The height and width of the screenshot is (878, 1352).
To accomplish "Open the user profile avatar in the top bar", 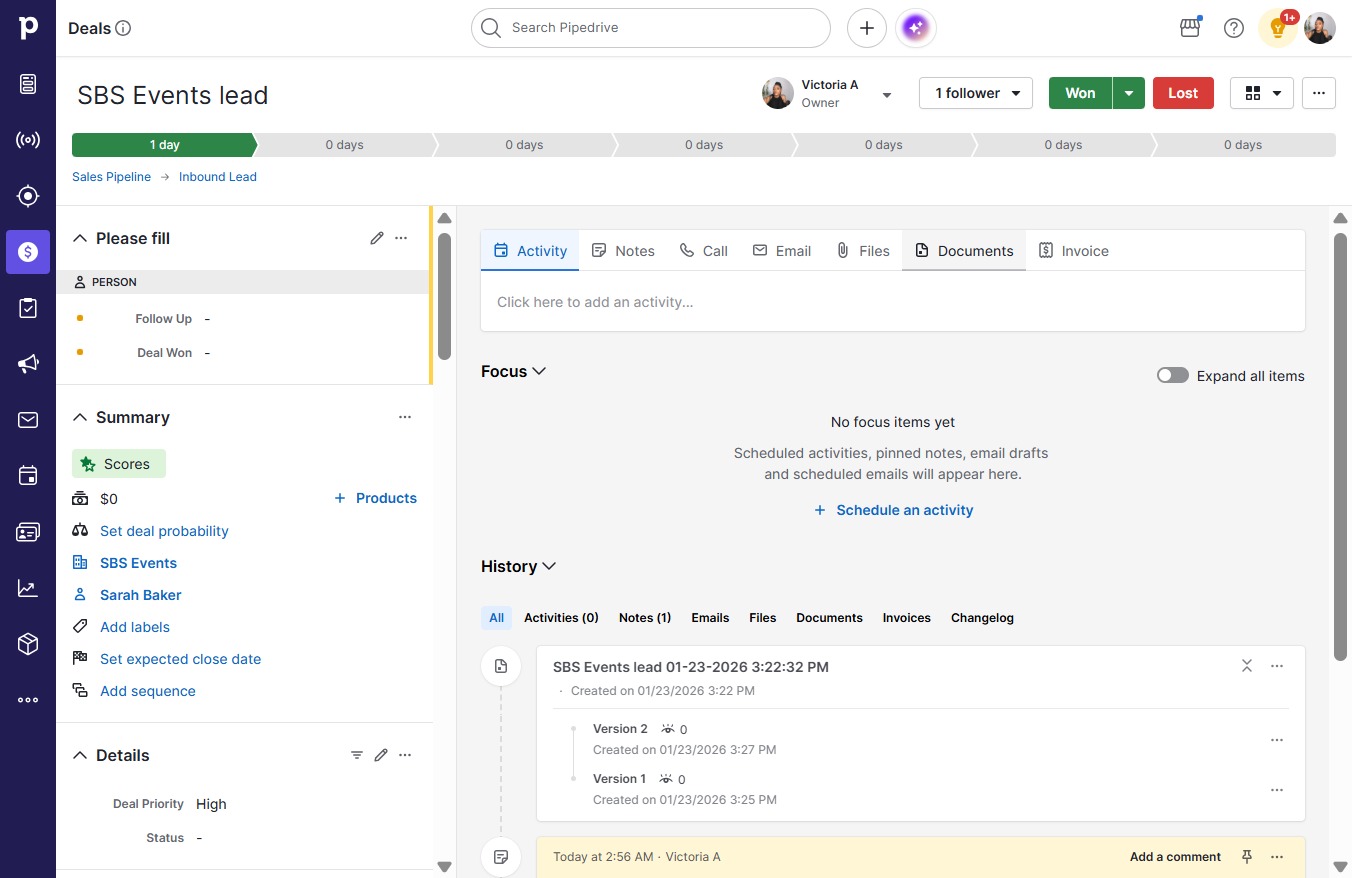I will 1320,28.
